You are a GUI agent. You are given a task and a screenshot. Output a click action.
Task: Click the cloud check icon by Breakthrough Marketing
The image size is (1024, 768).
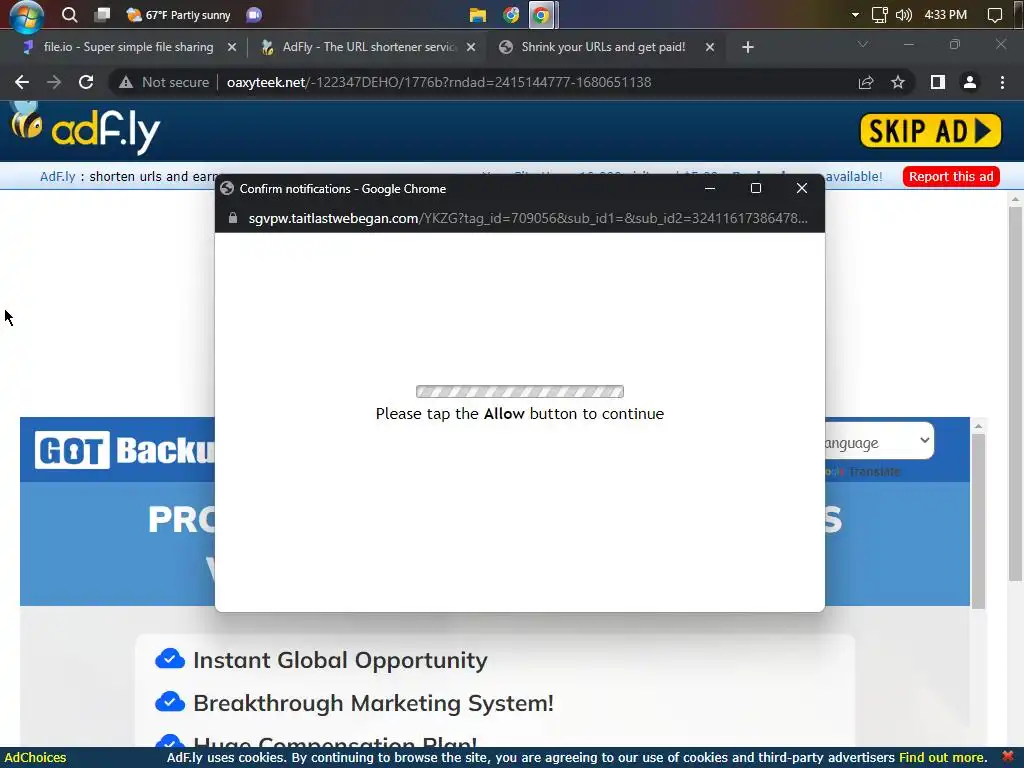[170, 702]
